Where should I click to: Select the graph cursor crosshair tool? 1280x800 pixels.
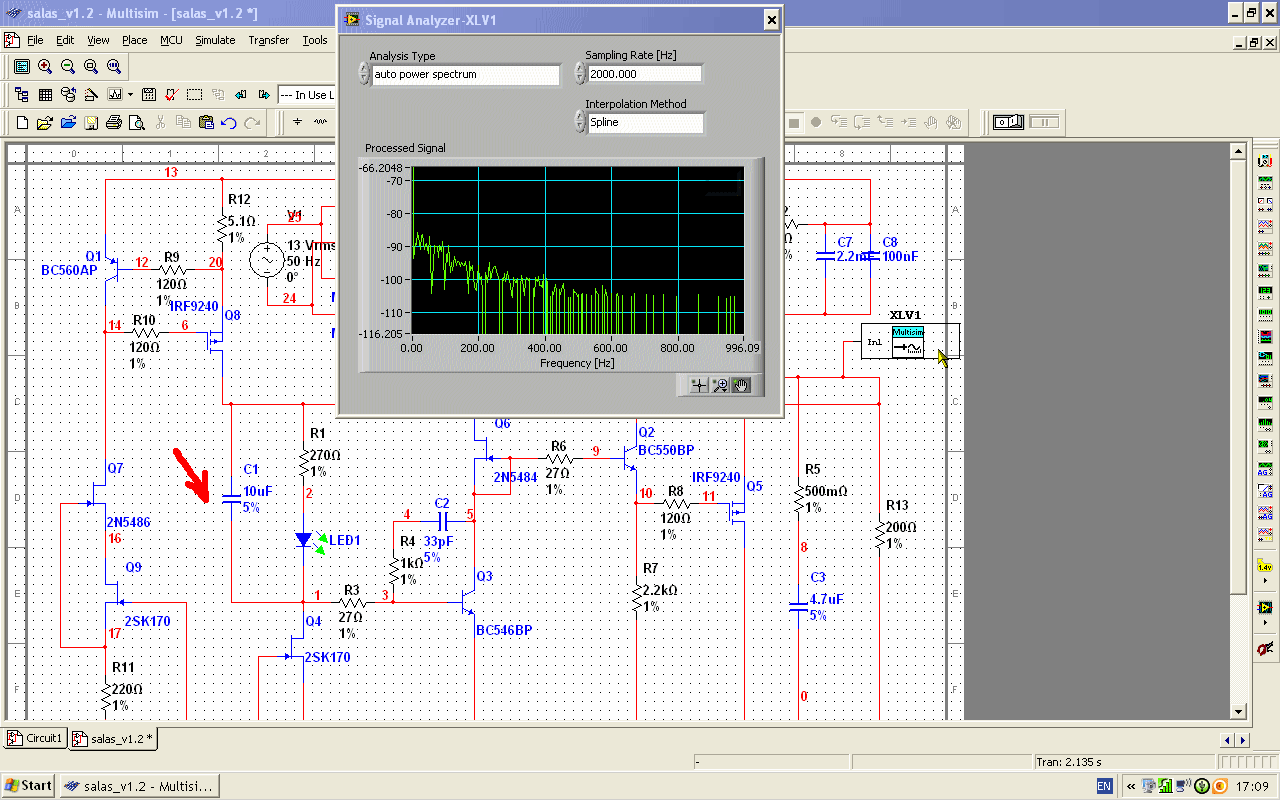(699, 385)
